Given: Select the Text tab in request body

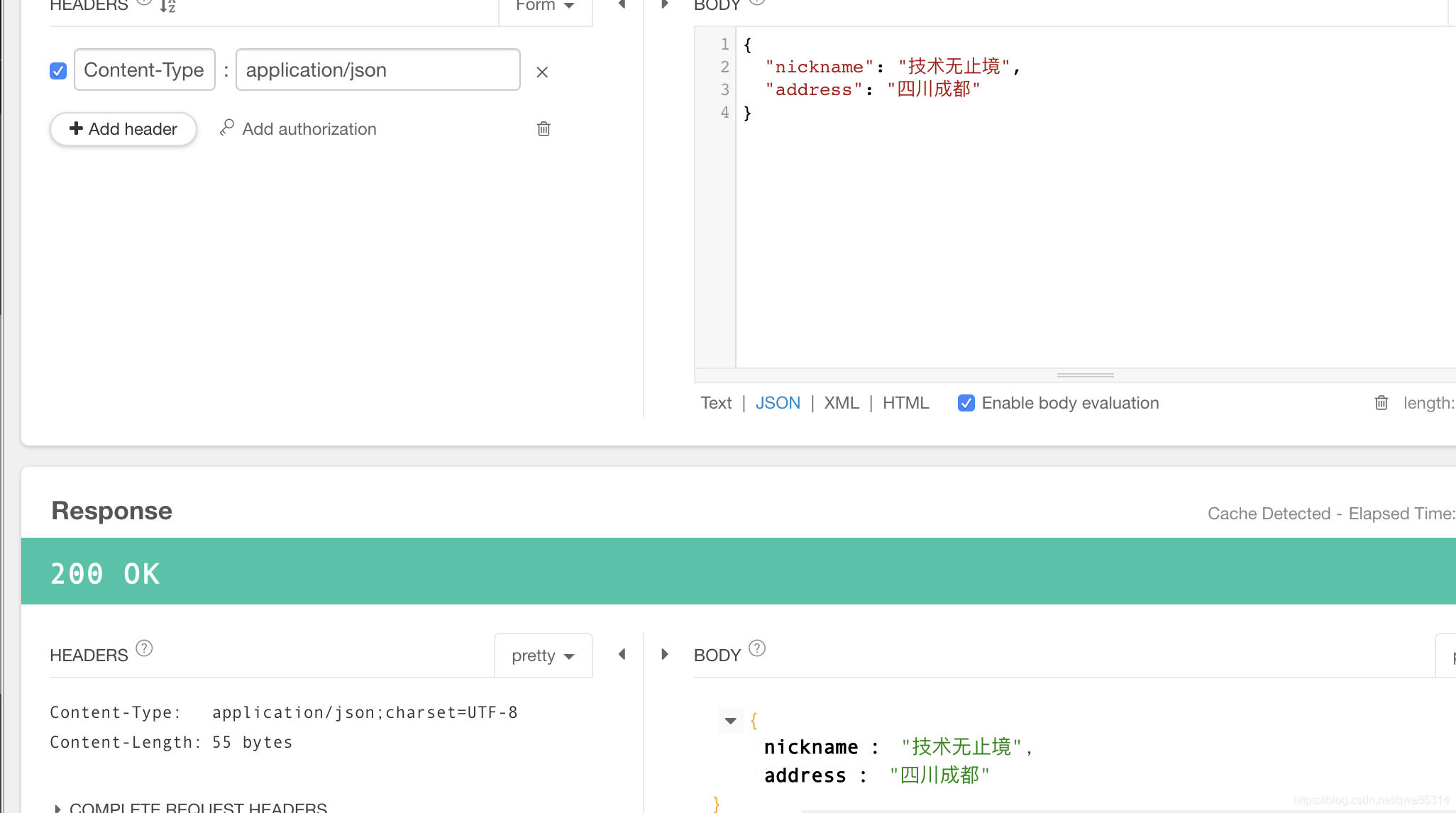Looking at the screenshot, I should (x=715, y=402).
